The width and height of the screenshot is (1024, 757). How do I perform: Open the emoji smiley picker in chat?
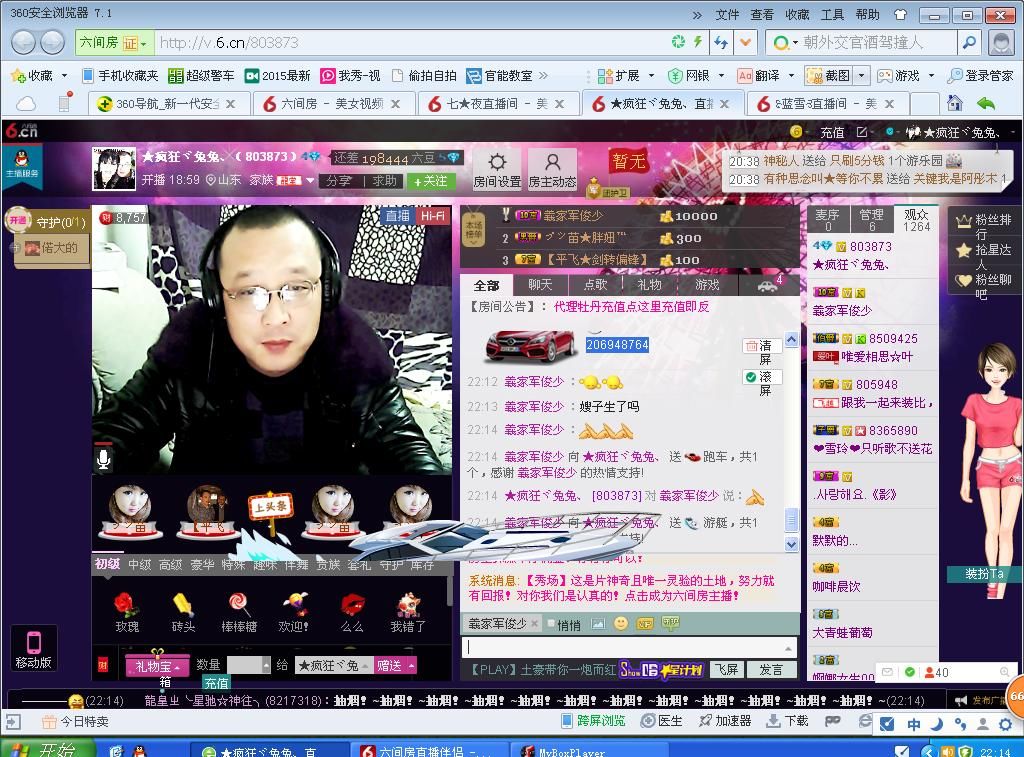[621, 623]
